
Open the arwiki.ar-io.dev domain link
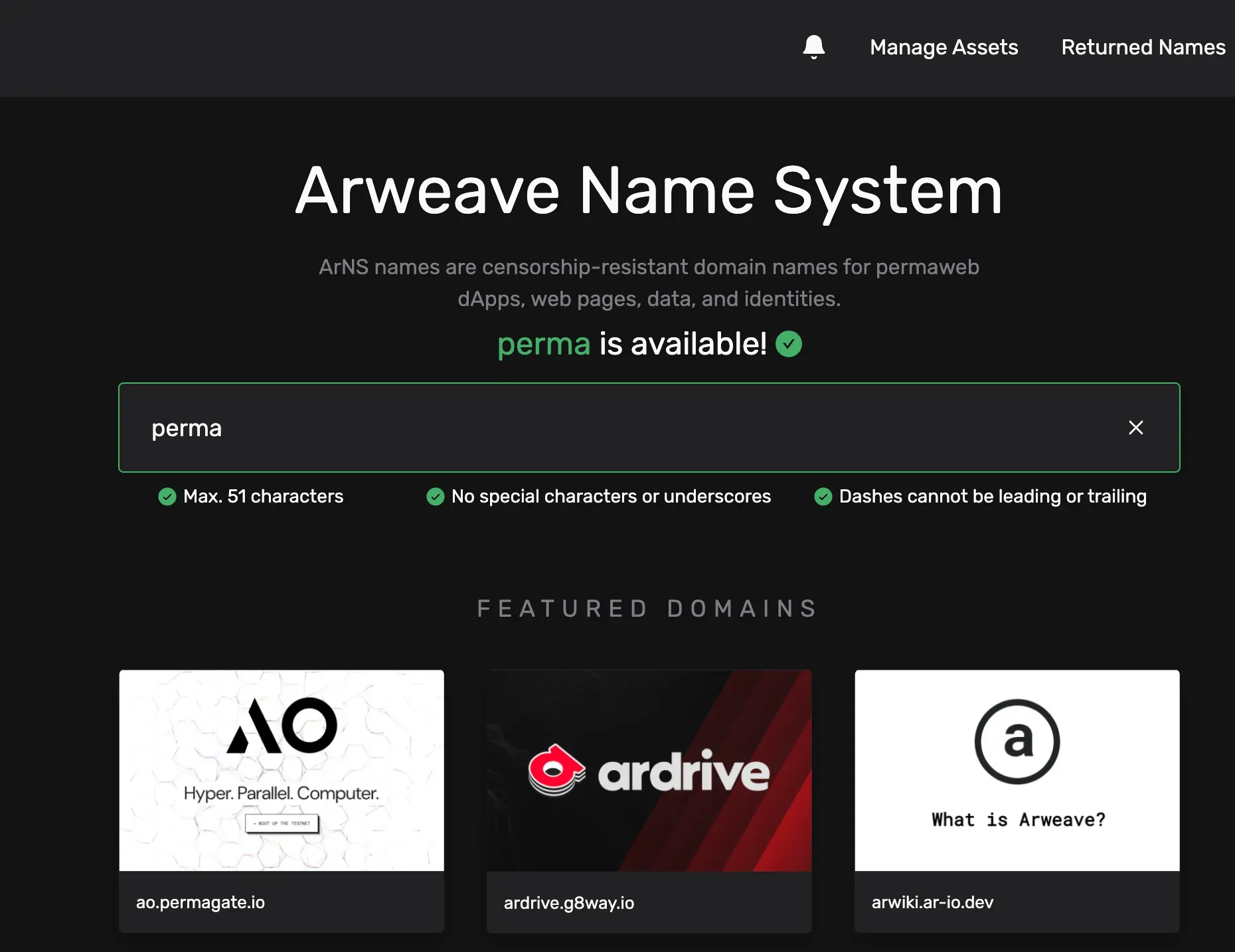932,902
